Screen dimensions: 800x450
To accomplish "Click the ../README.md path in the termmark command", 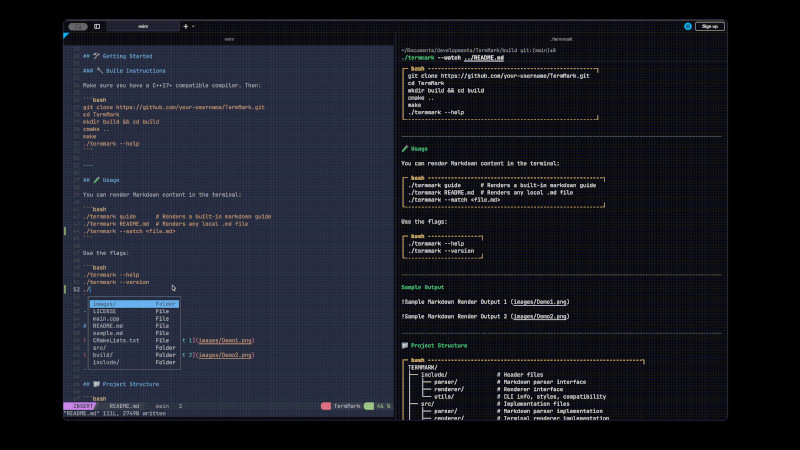I will point(484,58).
